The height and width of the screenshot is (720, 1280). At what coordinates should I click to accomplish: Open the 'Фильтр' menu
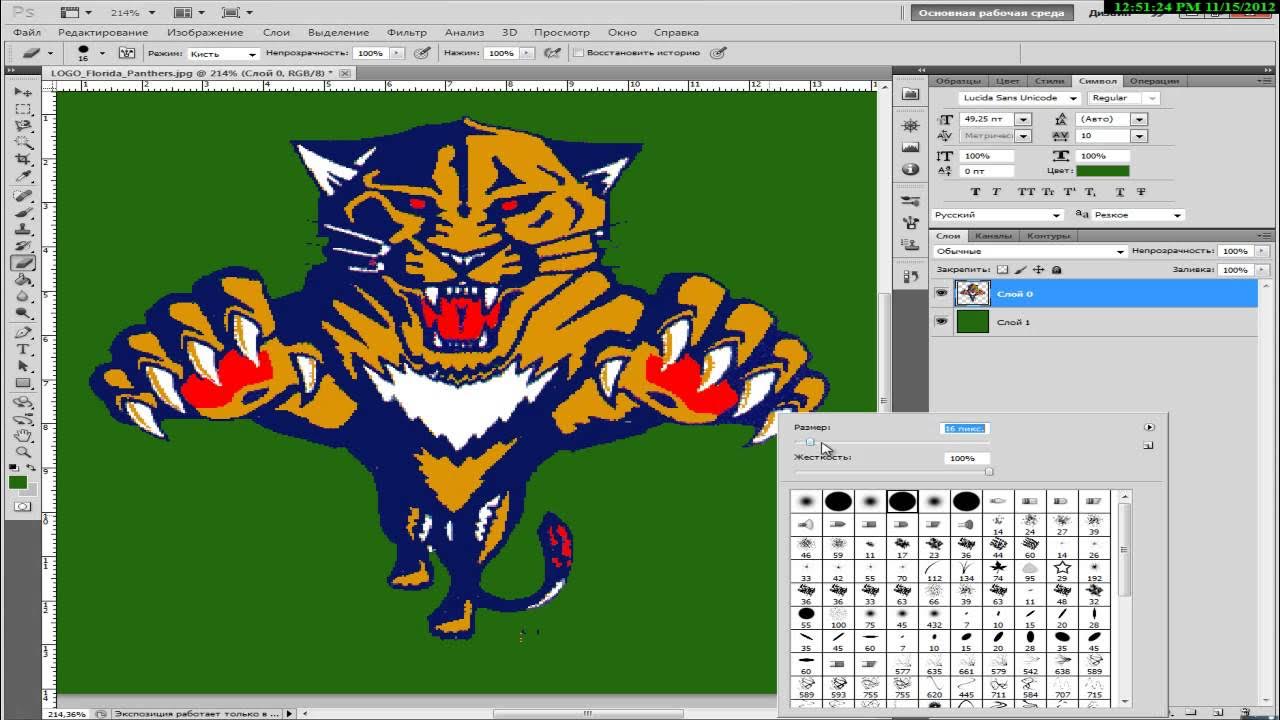point(406,32)
